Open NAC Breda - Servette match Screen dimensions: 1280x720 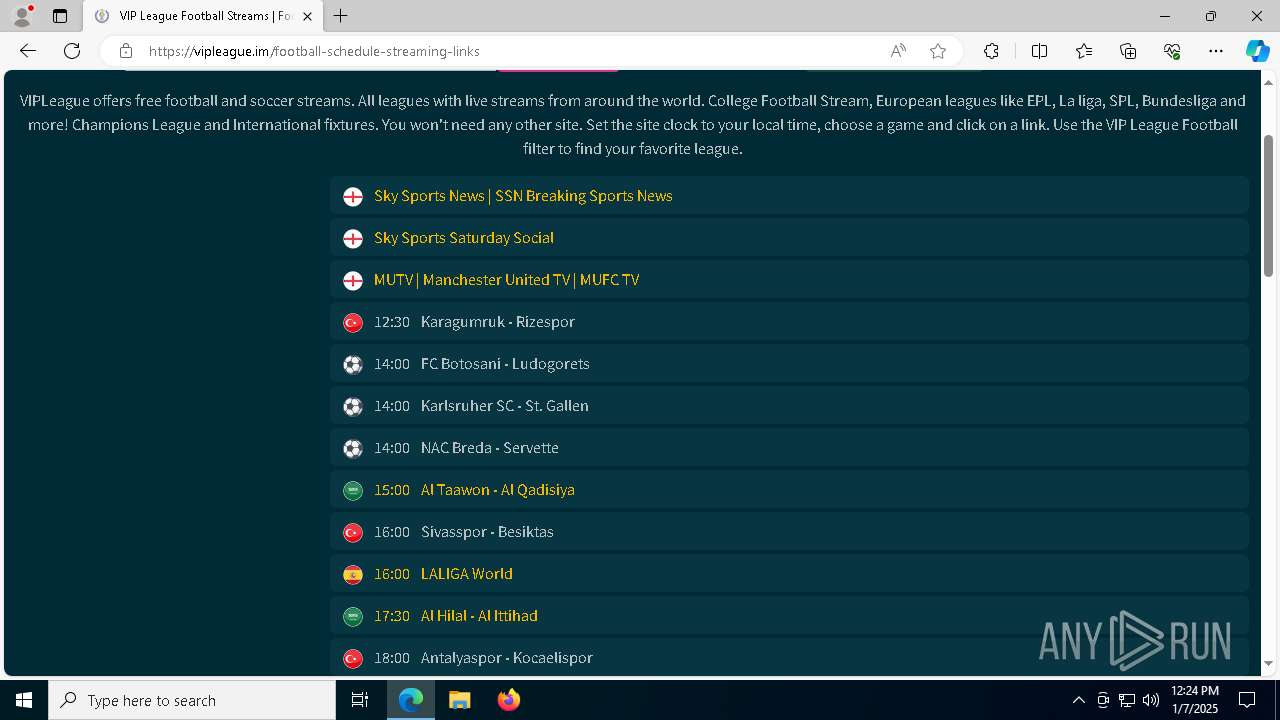click(490, 448)
